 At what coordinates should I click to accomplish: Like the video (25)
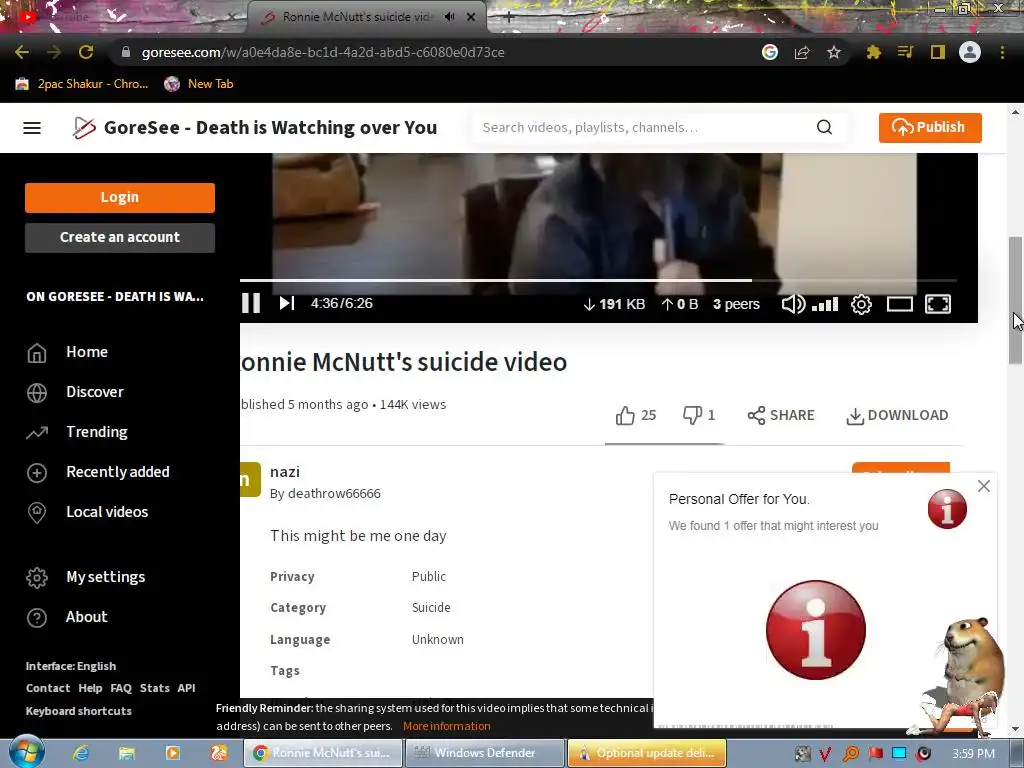click(x=635, y=415)
